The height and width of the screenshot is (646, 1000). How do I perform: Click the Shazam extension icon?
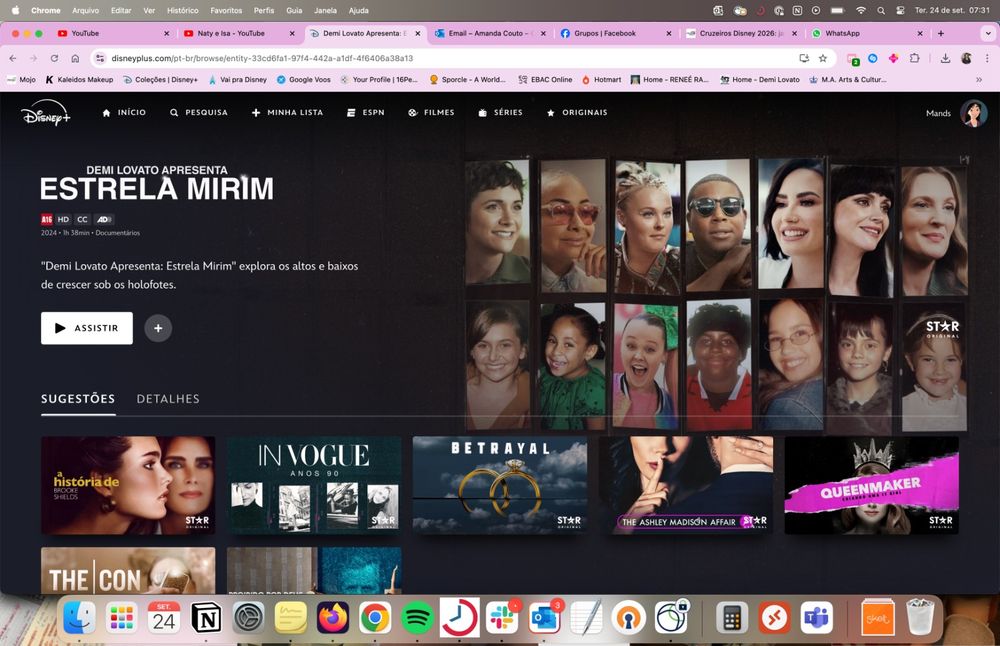(872, 58)
